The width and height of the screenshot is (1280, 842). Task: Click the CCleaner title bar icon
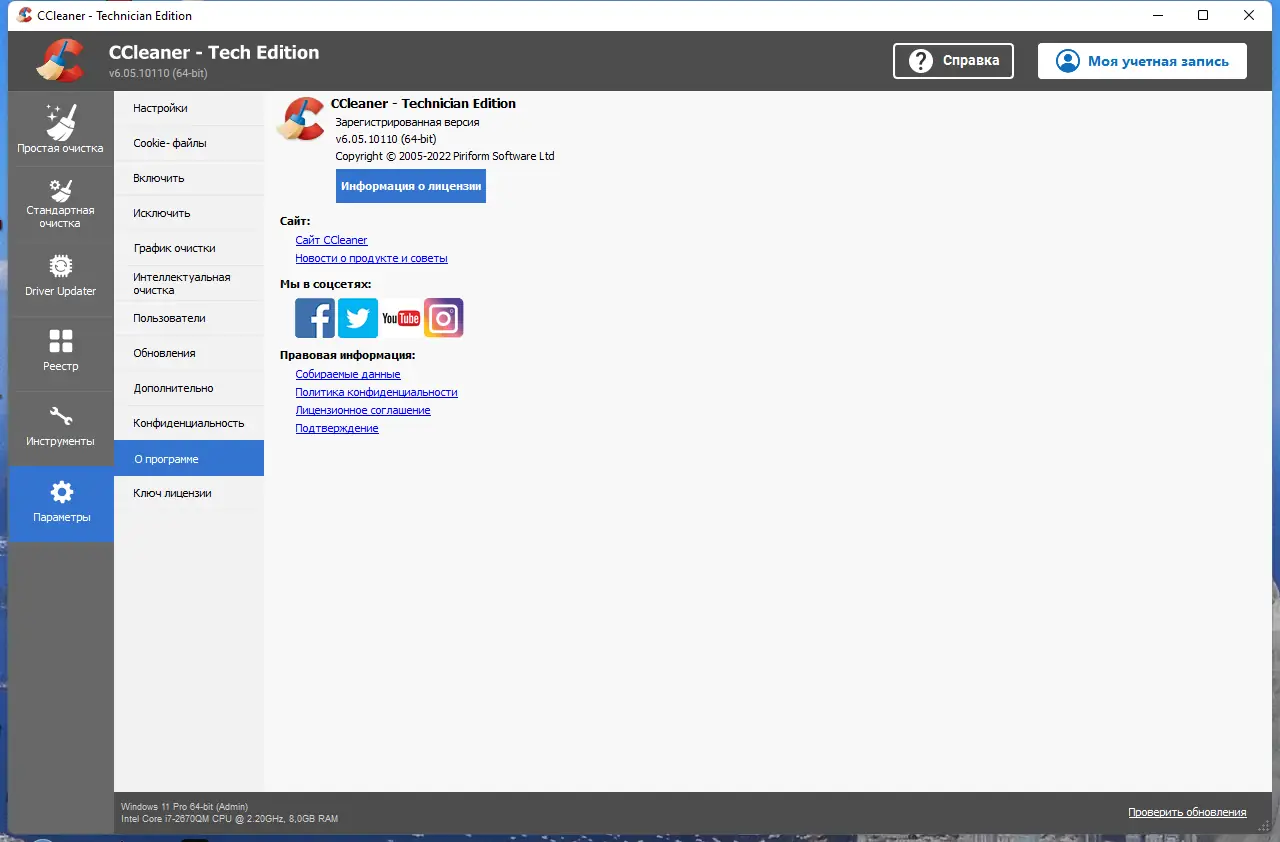tap(25, 15)
